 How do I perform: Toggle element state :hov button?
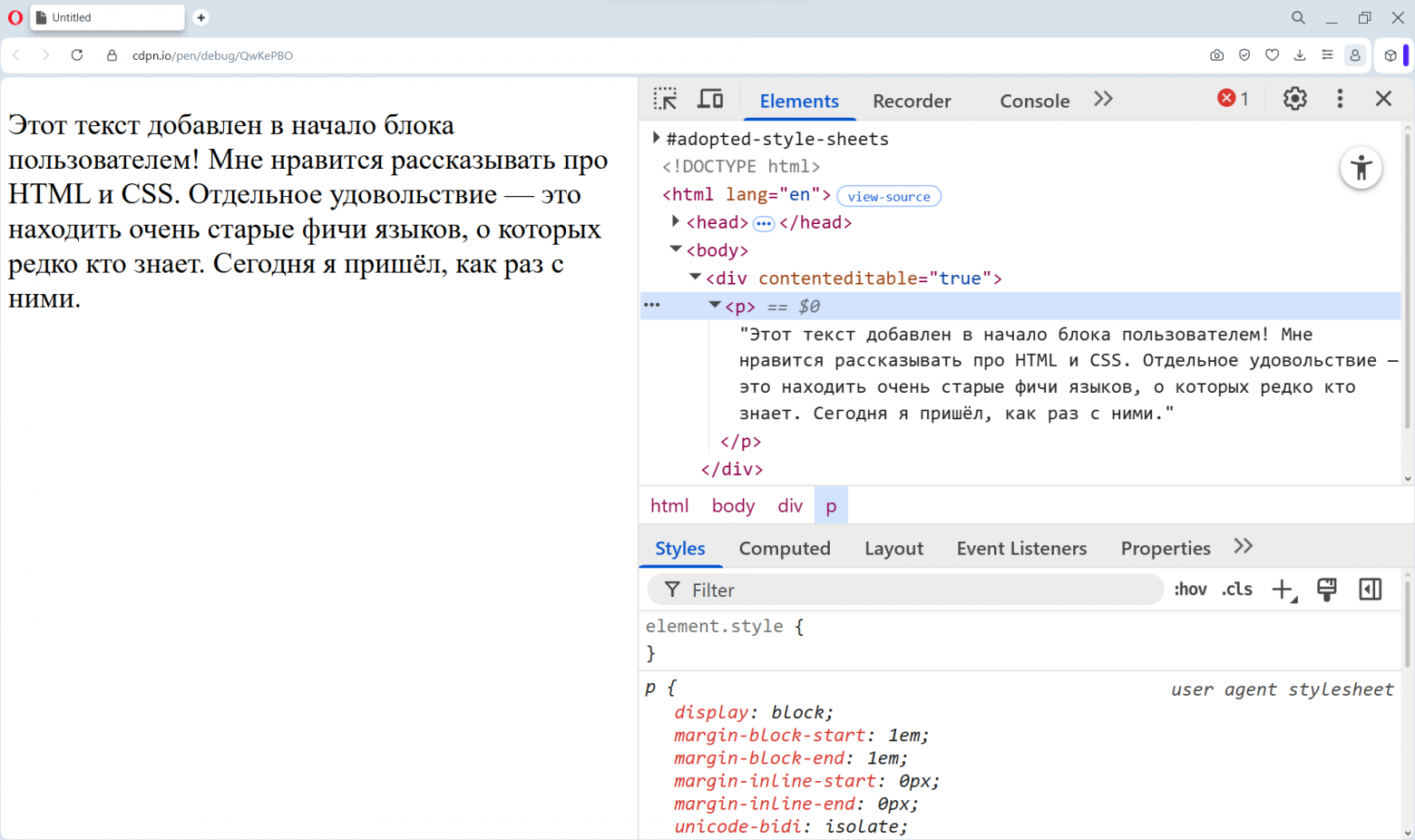1190,590
